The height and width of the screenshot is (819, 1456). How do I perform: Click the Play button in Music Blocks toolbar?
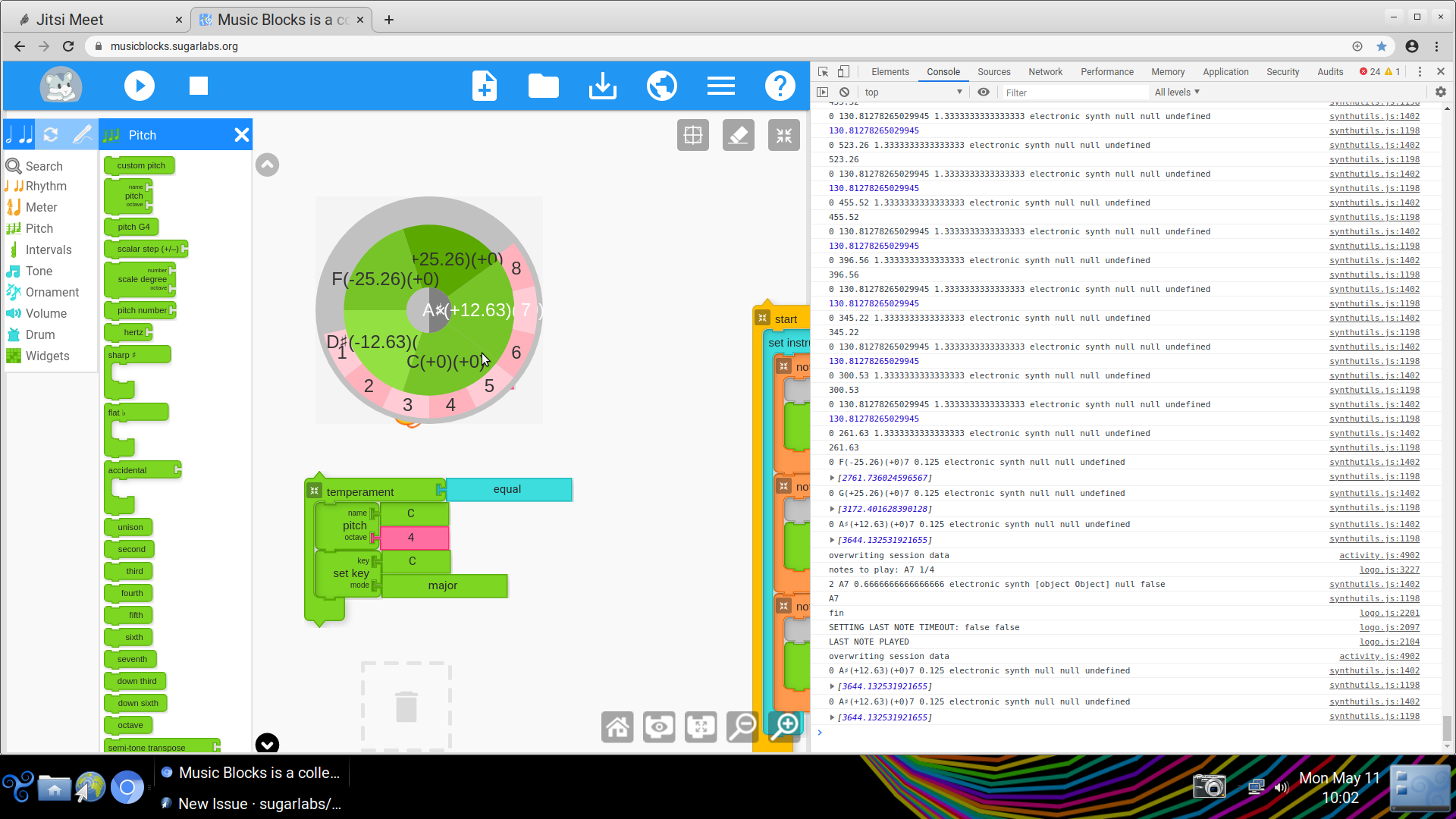tap(139, 86)
